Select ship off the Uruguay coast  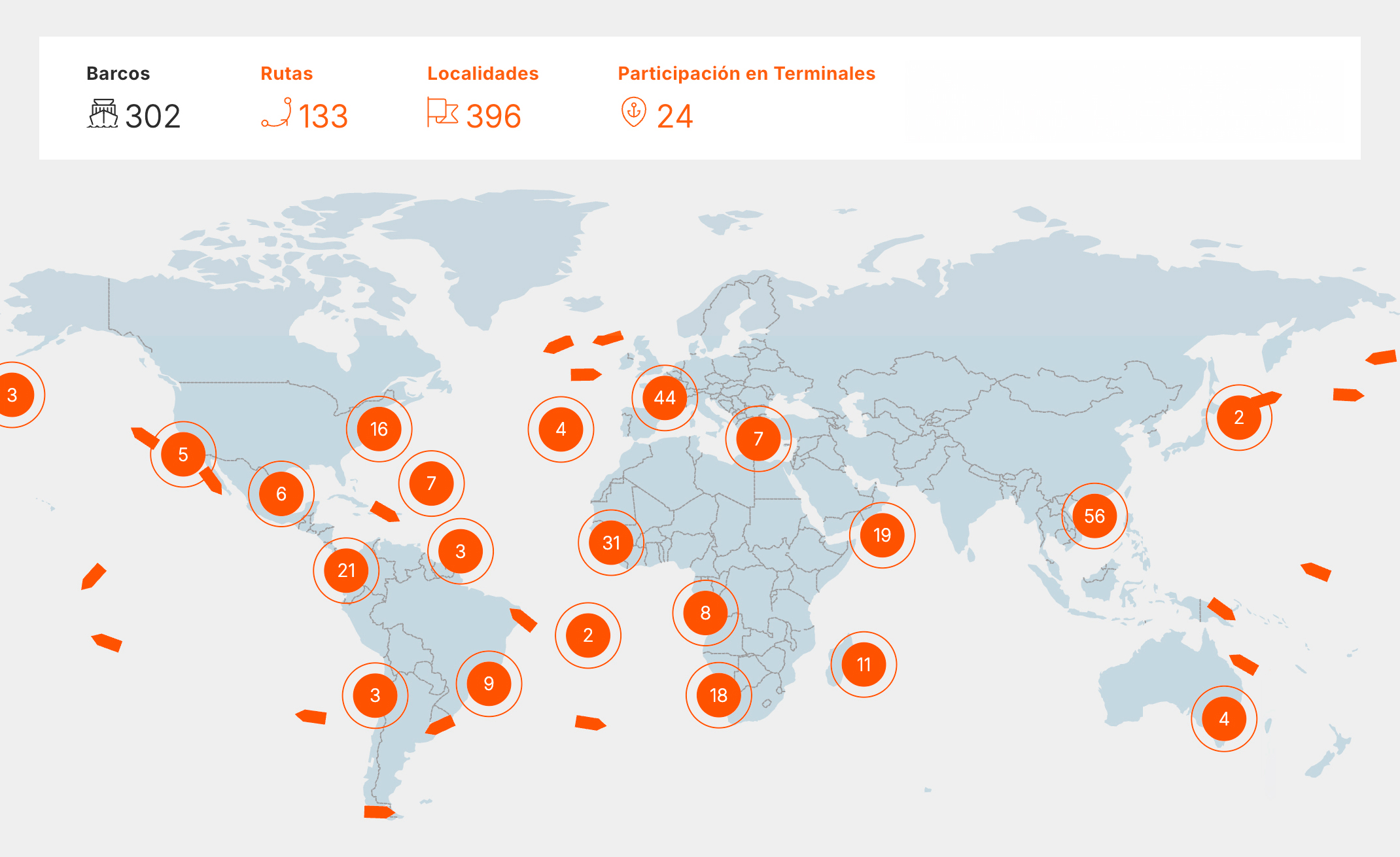(x=440, y=725)
